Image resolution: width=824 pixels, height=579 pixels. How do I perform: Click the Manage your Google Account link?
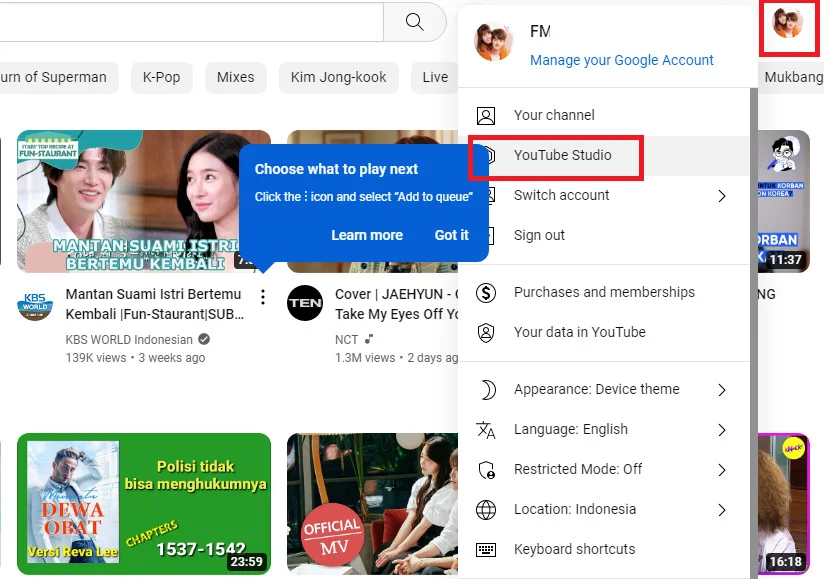coord(622,60)
